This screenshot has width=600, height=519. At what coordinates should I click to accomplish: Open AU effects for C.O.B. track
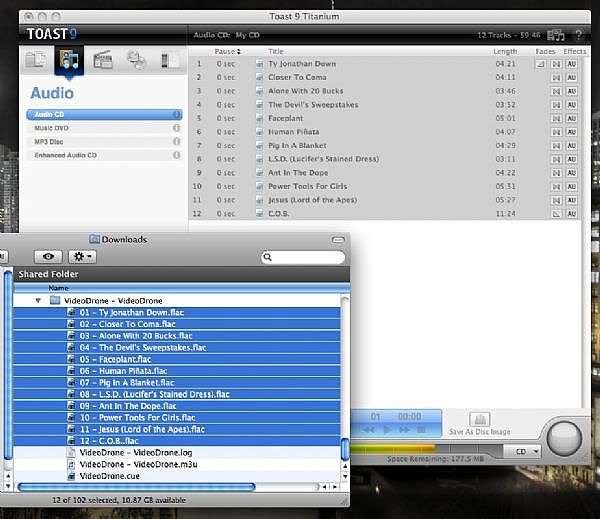[x=572, y=214]
